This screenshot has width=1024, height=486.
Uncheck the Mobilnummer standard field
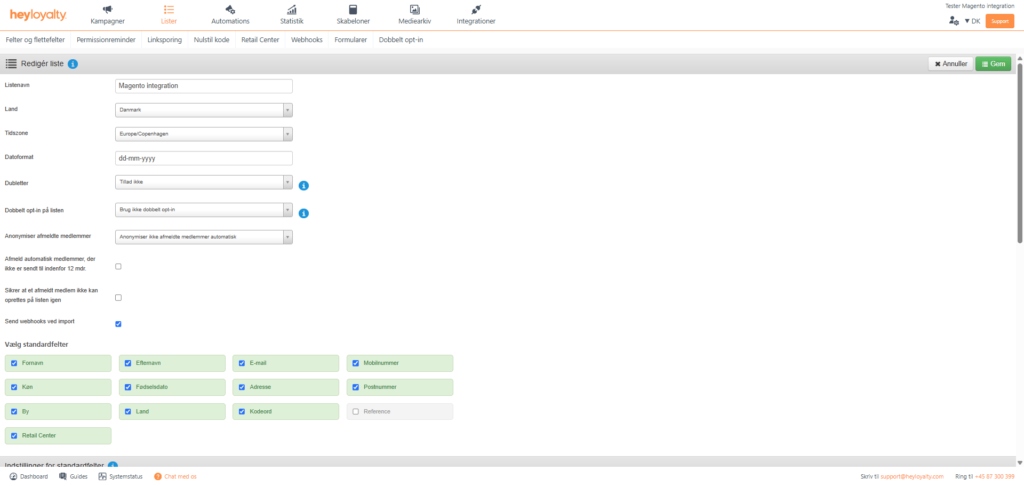tap(356, 362)
